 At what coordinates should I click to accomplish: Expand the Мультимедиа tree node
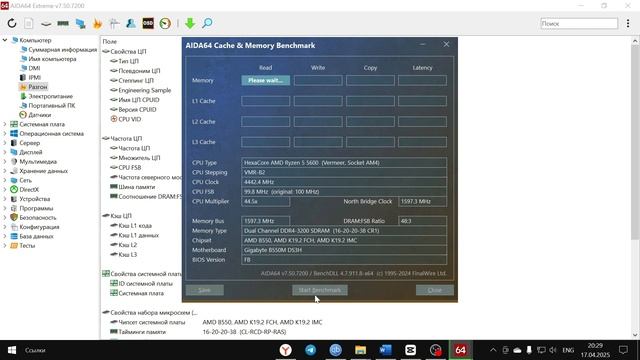(5, 162)
